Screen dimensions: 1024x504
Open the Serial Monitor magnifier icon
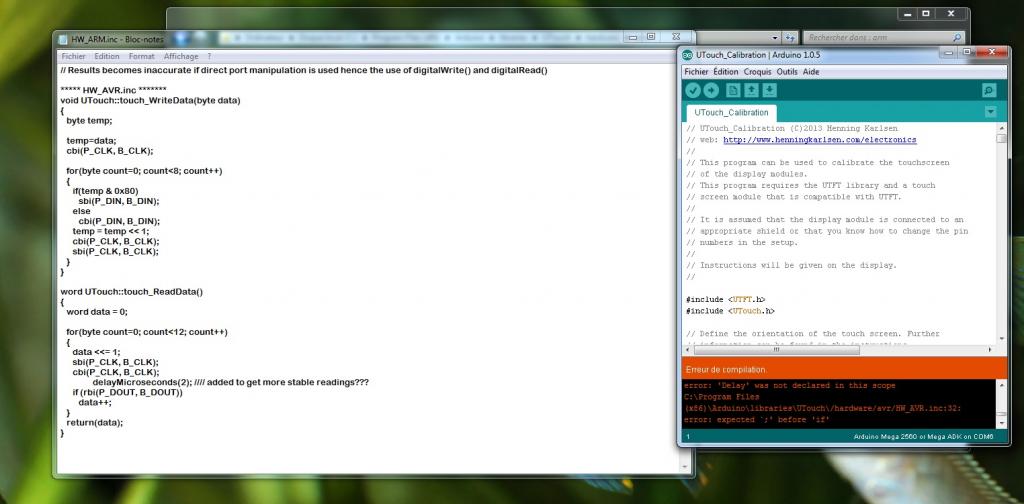pos(989,91)
